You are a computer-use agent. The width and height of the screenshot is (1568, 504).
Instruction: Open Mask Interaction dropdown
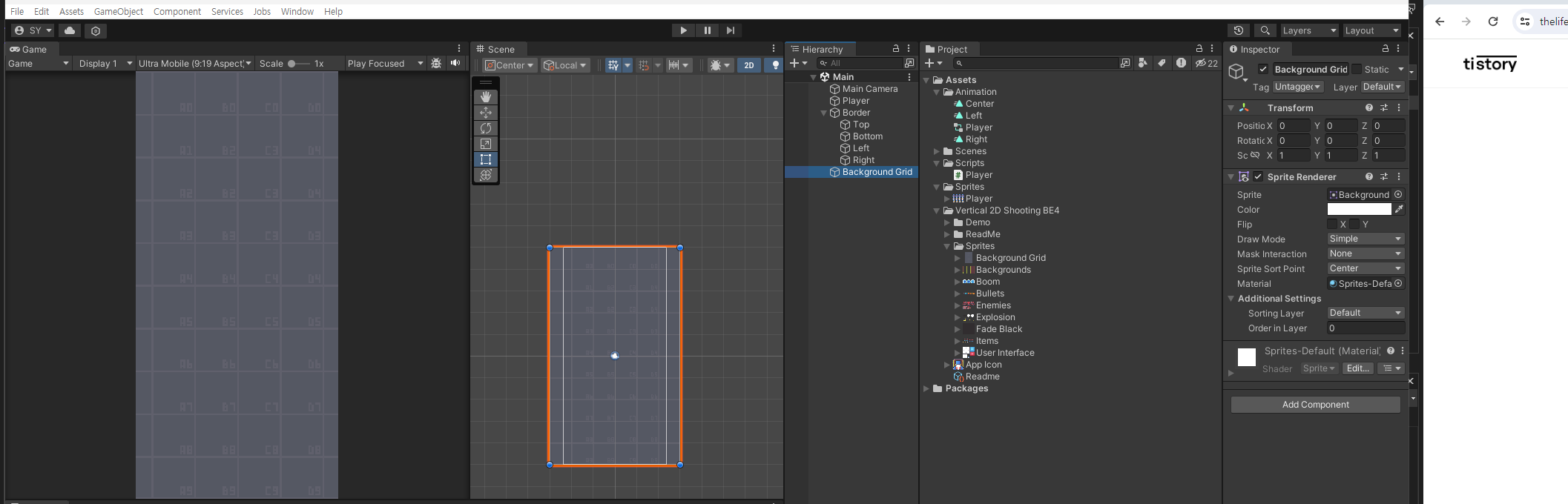(1366, 254)
